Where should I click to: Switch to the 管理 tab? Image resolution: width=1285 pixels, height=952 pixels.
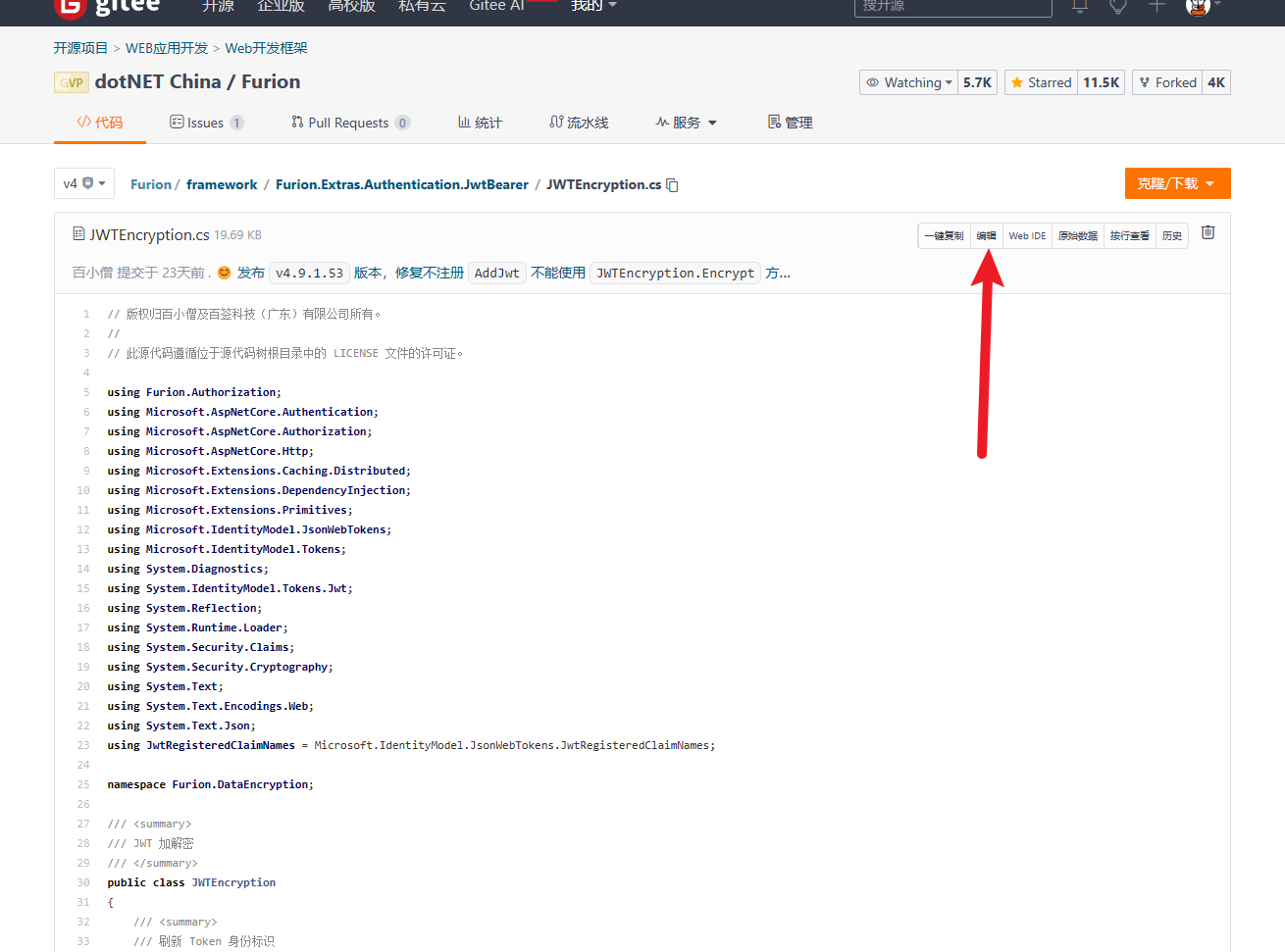[790, 123]
